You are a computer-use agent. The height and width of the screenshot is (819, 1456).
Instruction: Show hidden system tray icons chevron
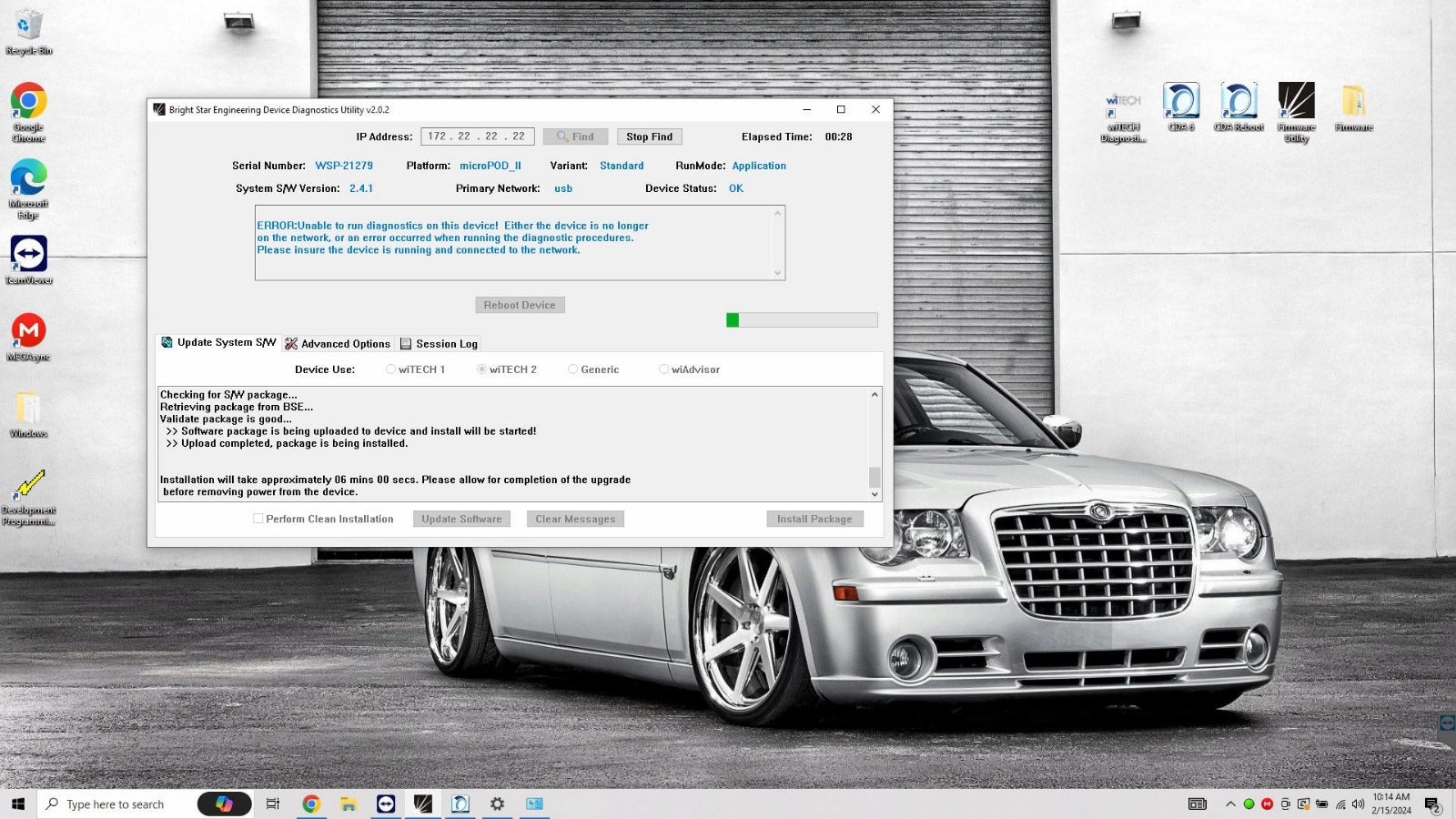click(x=1230, y=804)
